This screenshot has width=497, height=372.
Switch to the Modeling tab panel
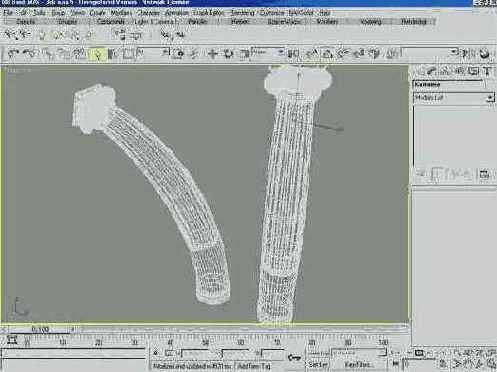tap(371, 22)
